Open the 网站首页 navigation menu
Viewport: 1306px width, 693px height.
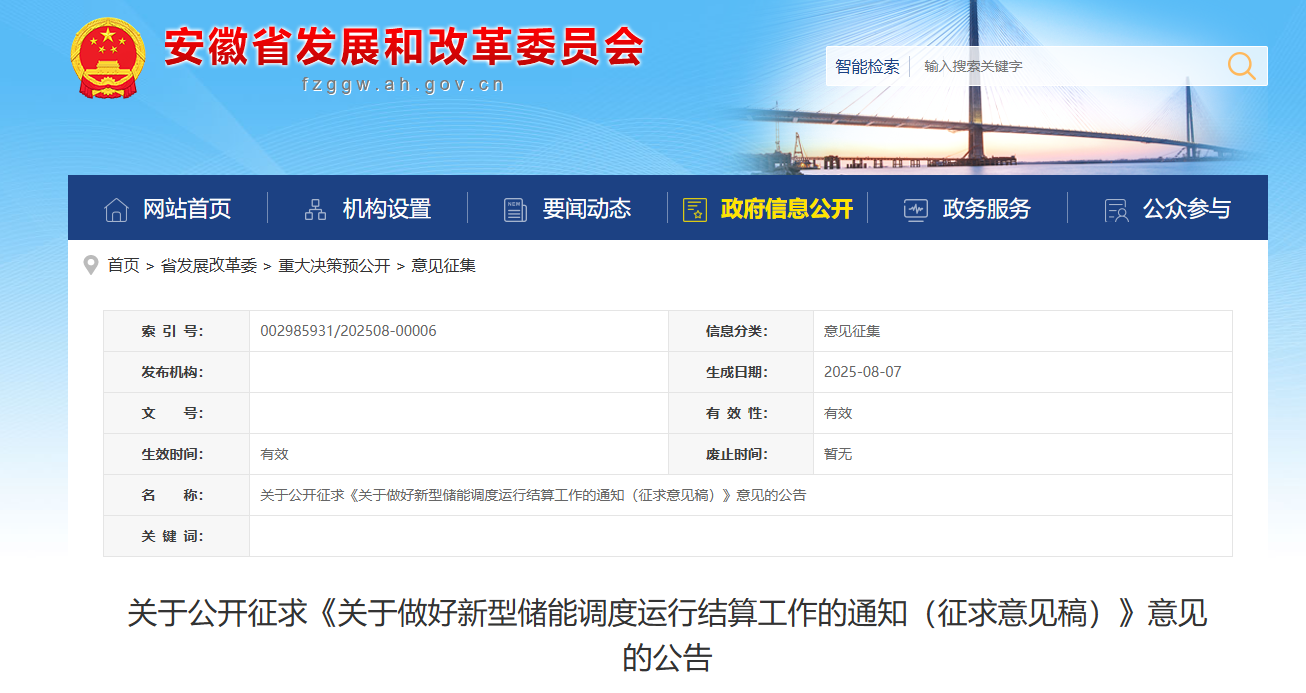tap(187, 208)
